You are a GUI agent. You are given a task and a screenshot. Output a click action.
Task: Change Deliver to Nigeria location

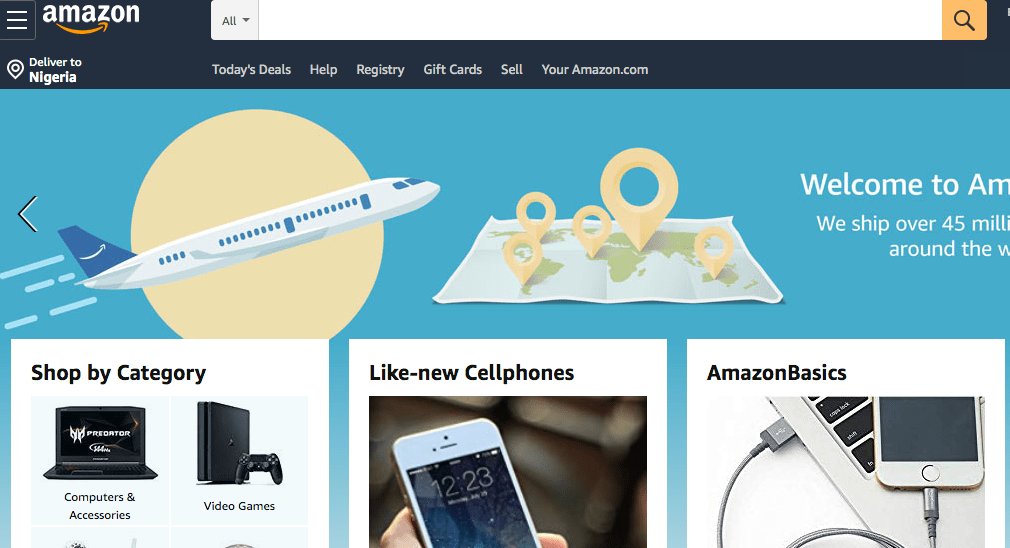coord(55,70)
